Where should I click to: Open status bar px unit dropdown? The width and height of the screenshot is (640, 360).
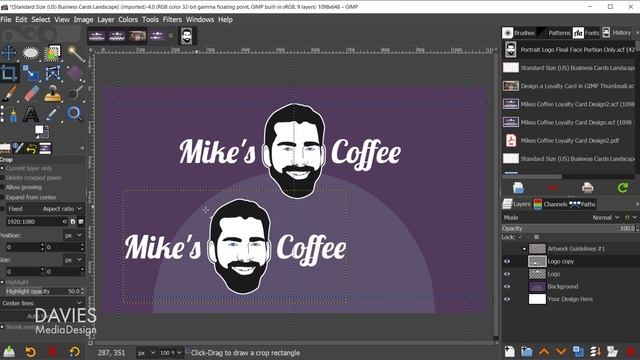click(x=146, y=353)
